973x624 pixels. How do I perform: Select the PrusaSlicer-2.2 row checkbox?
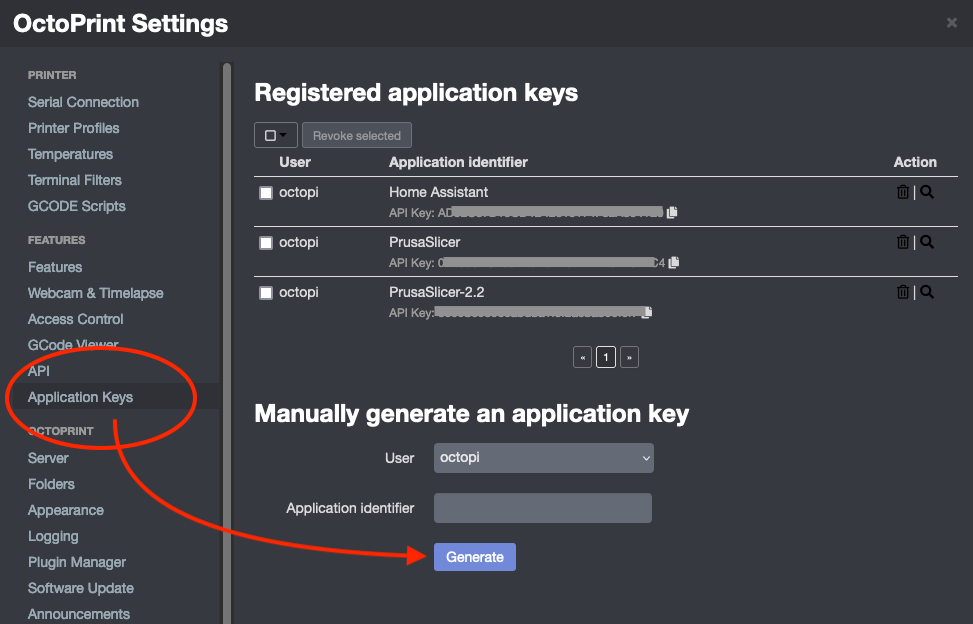[266, 293]
